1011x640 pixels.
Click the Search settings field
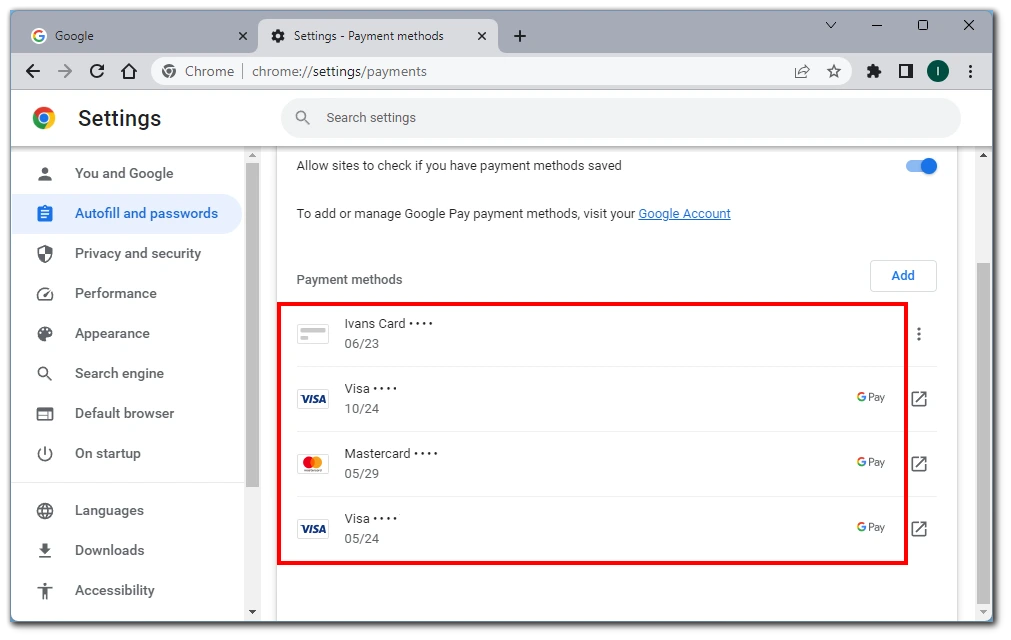(620, 118)
